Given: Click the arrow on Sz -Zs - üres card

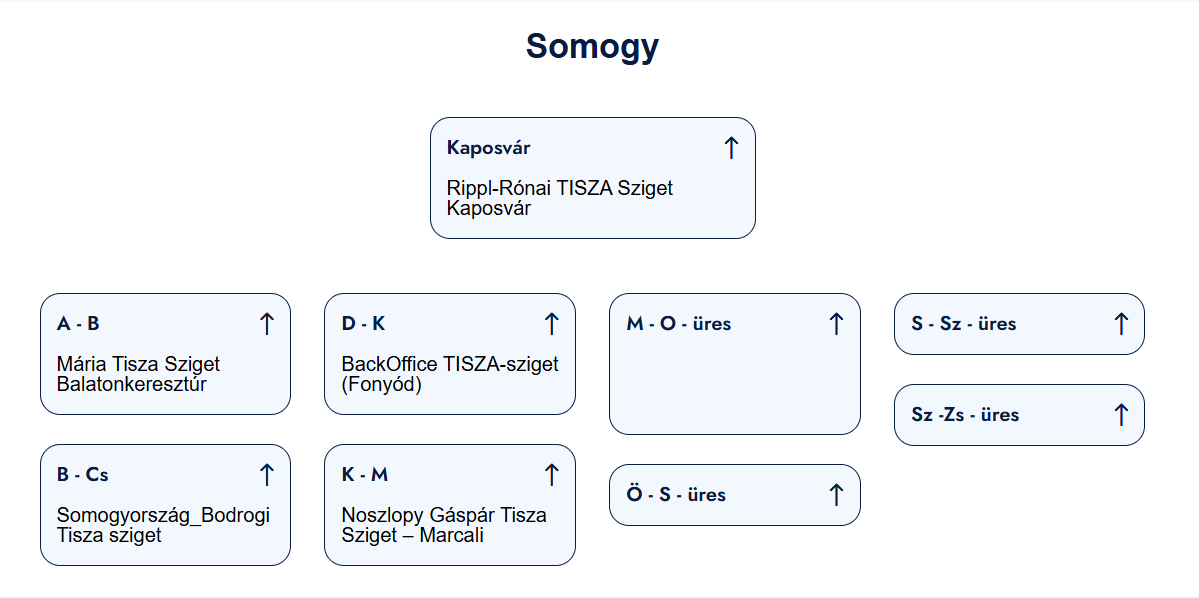Looking at the screenshot, I should (1121, 415).
